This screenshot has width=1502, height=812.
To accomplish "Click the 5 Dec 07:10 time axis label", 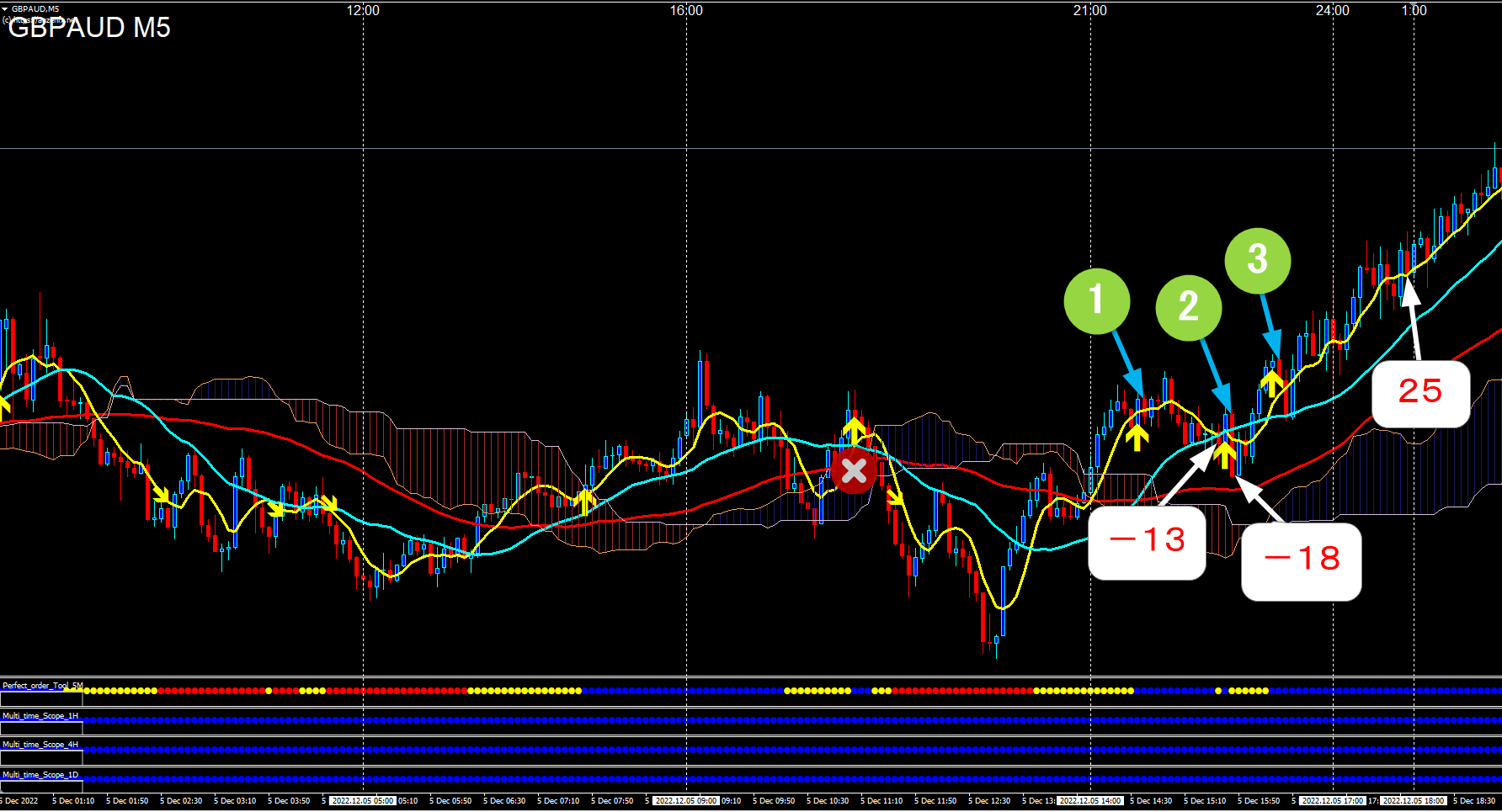I will tap(558, 801).
